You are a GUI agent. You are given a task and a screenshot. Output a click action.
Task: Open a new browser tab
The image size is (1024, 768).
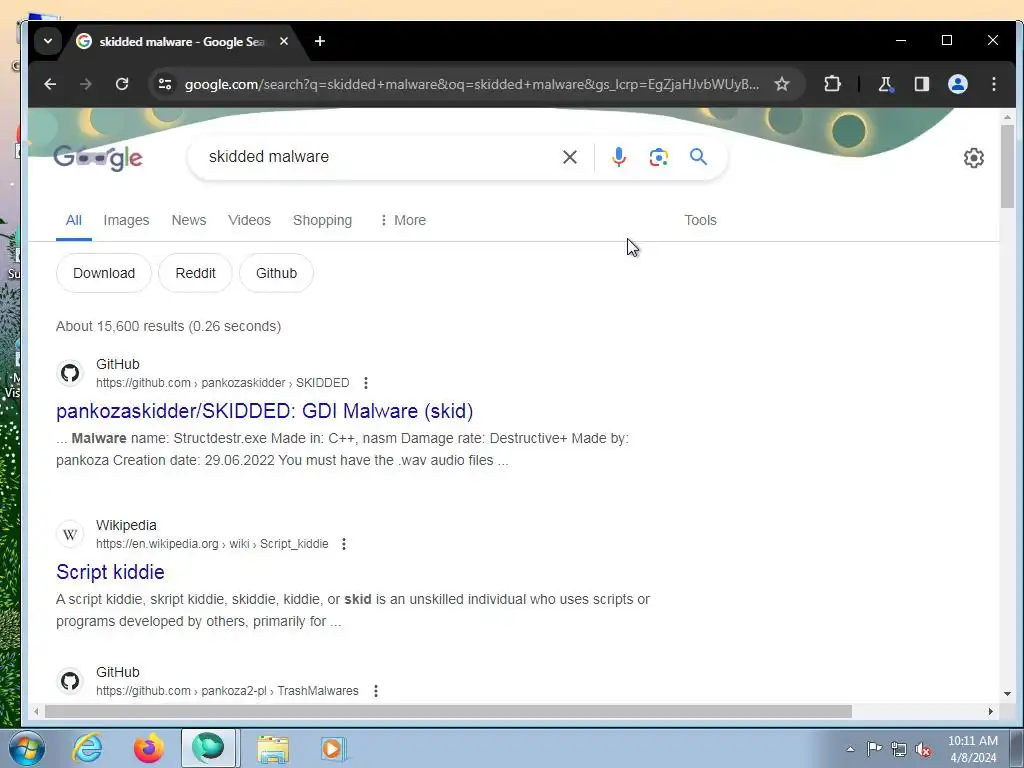pos(319,41)
